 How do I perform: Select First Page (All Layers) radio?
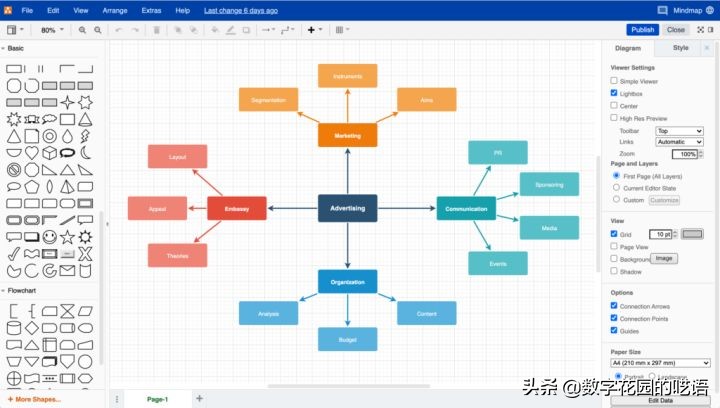point(617,176)
